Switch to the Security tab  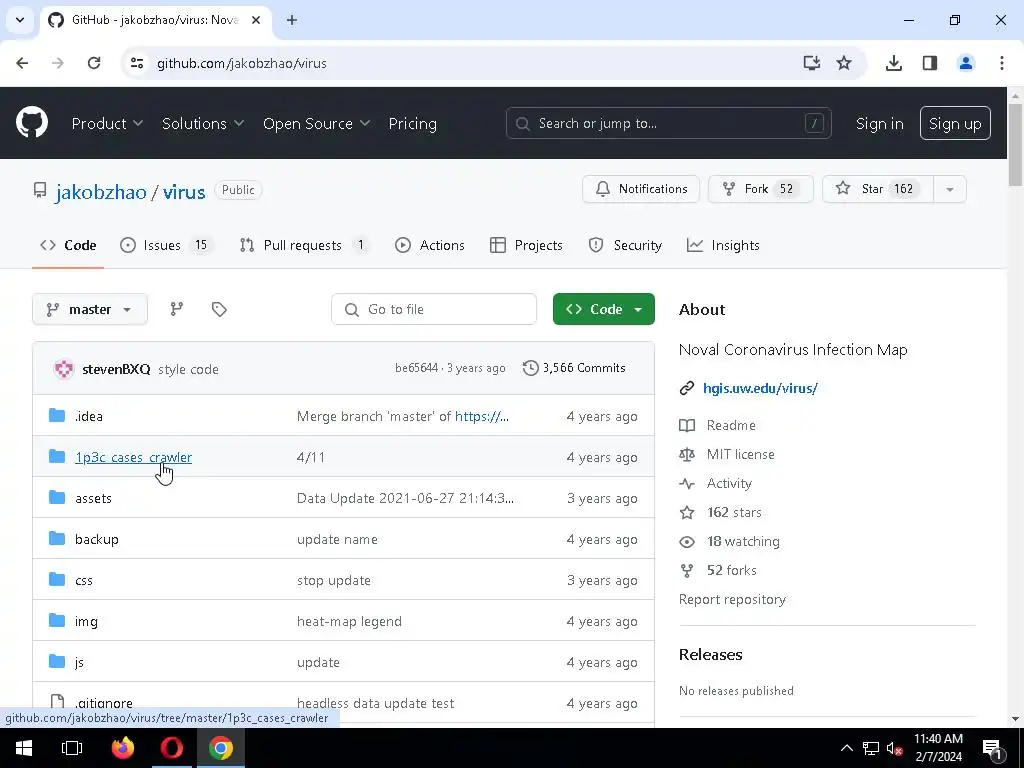[x=625, y=246]
